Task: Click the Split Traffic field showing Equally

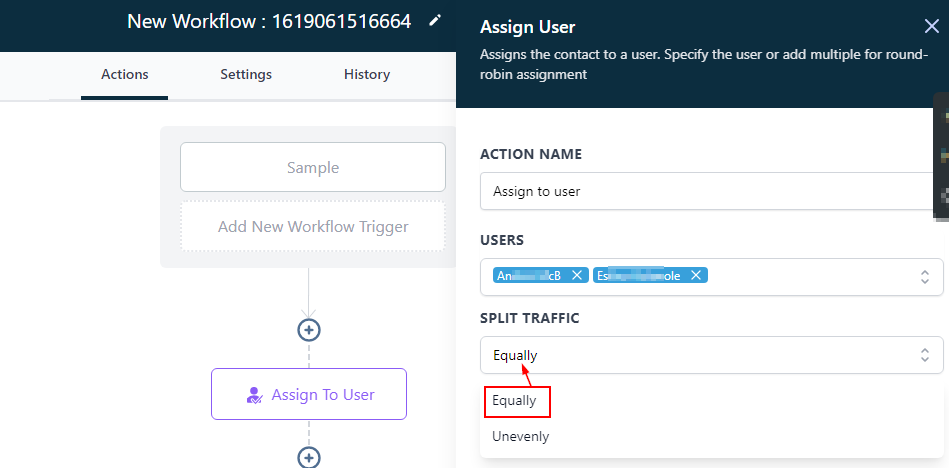Action: pyautogui.click(x=700, y=355)
